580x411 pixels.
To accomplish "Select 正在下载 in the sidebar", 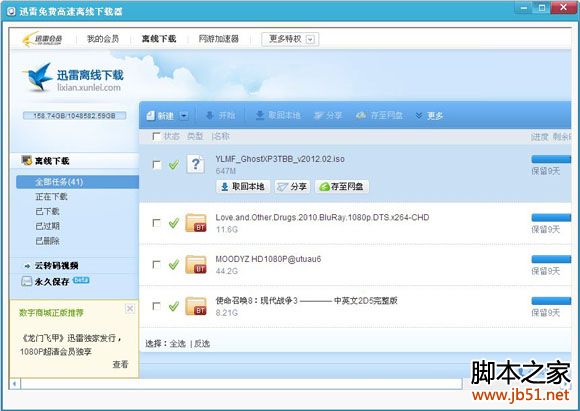I will click(51, 196).
